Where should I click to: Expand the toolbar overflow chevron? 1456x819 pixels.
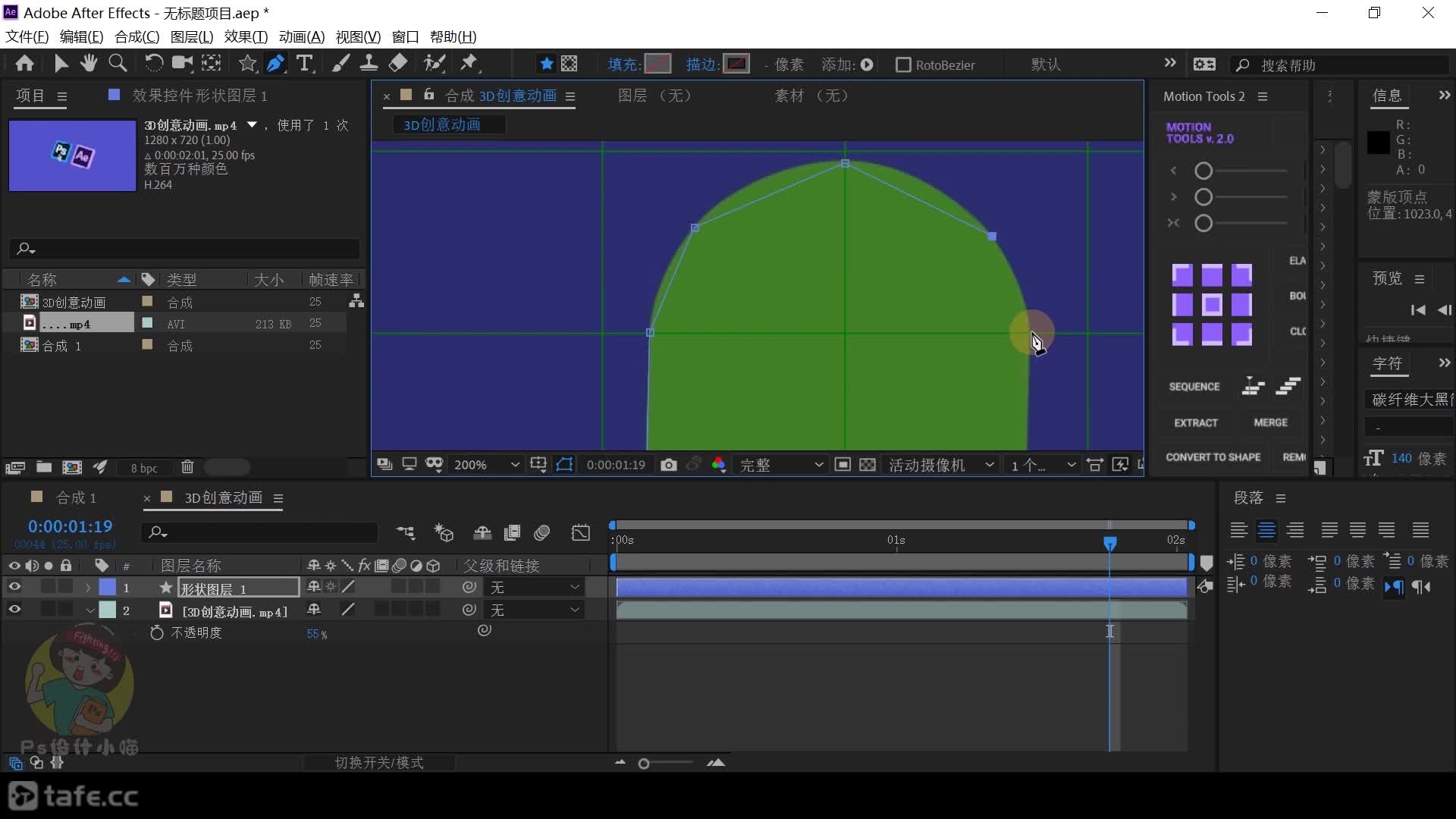point(1170,64)
